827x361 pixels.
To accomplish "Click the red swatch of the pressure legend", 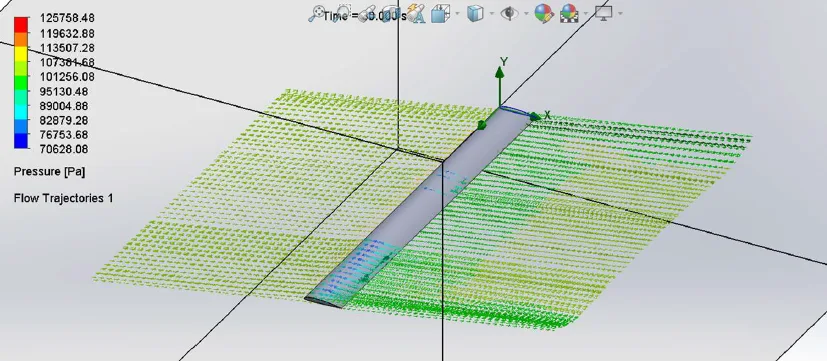I will tap(21, 24).
